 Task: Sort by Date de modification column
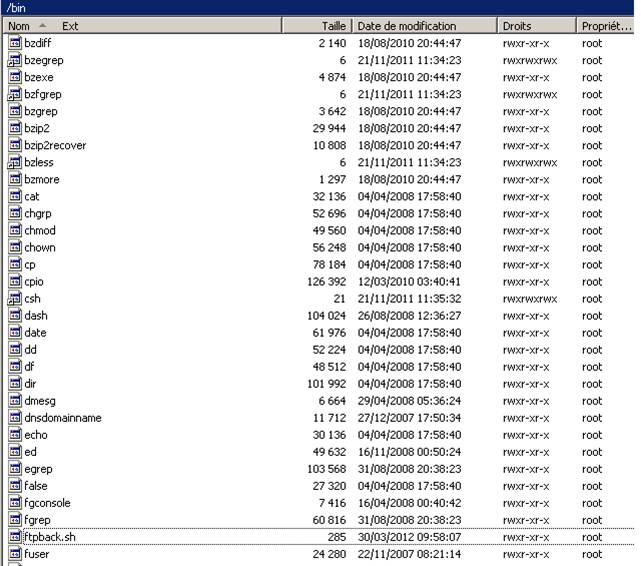407,25
